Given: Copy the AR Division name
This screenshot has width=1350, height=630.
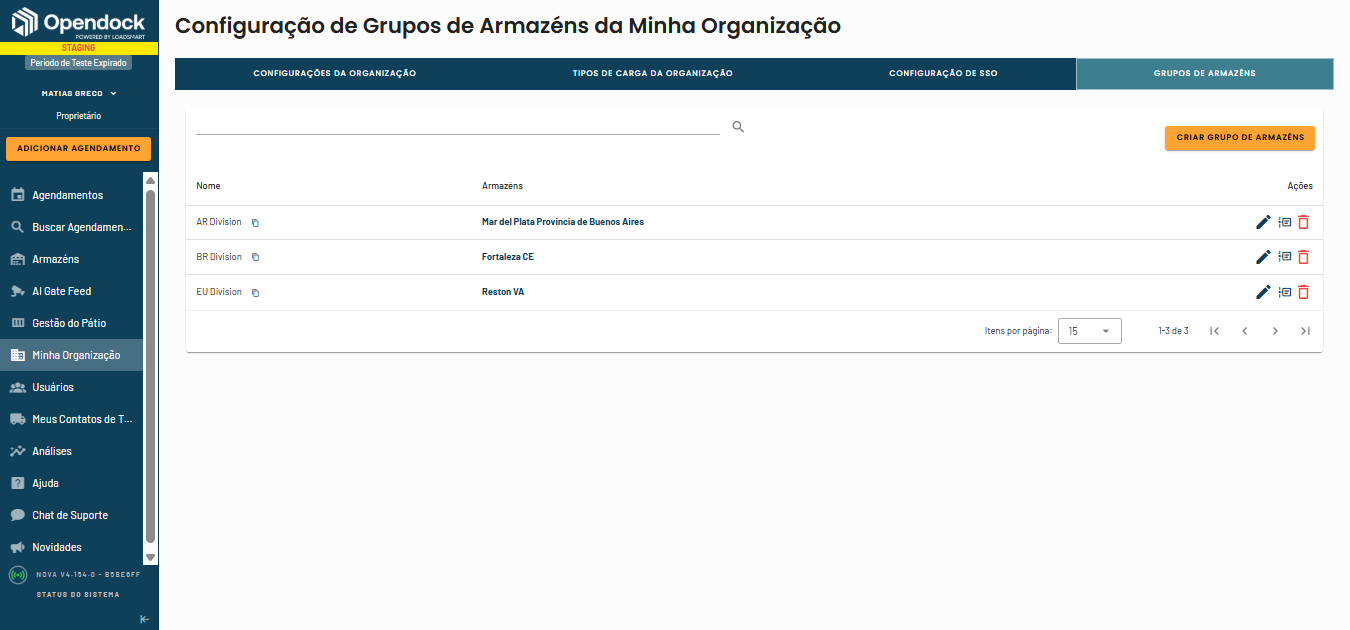Looking at the screenshot, I should click(255, 222).
